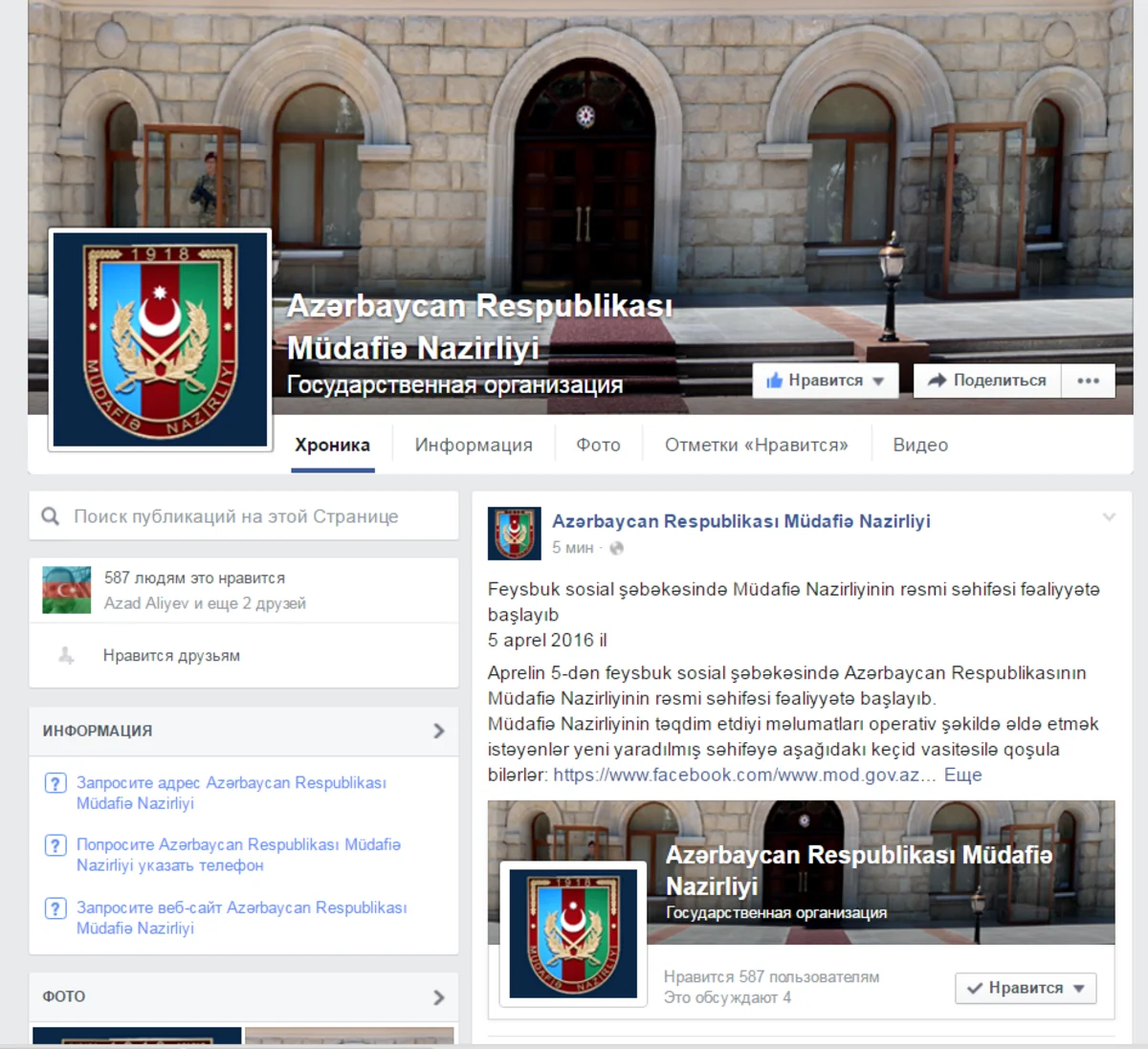Open the Нравится dropdown in shared card
The height and width of the screenshot is (1049, 1148).
pos(1026,988)
